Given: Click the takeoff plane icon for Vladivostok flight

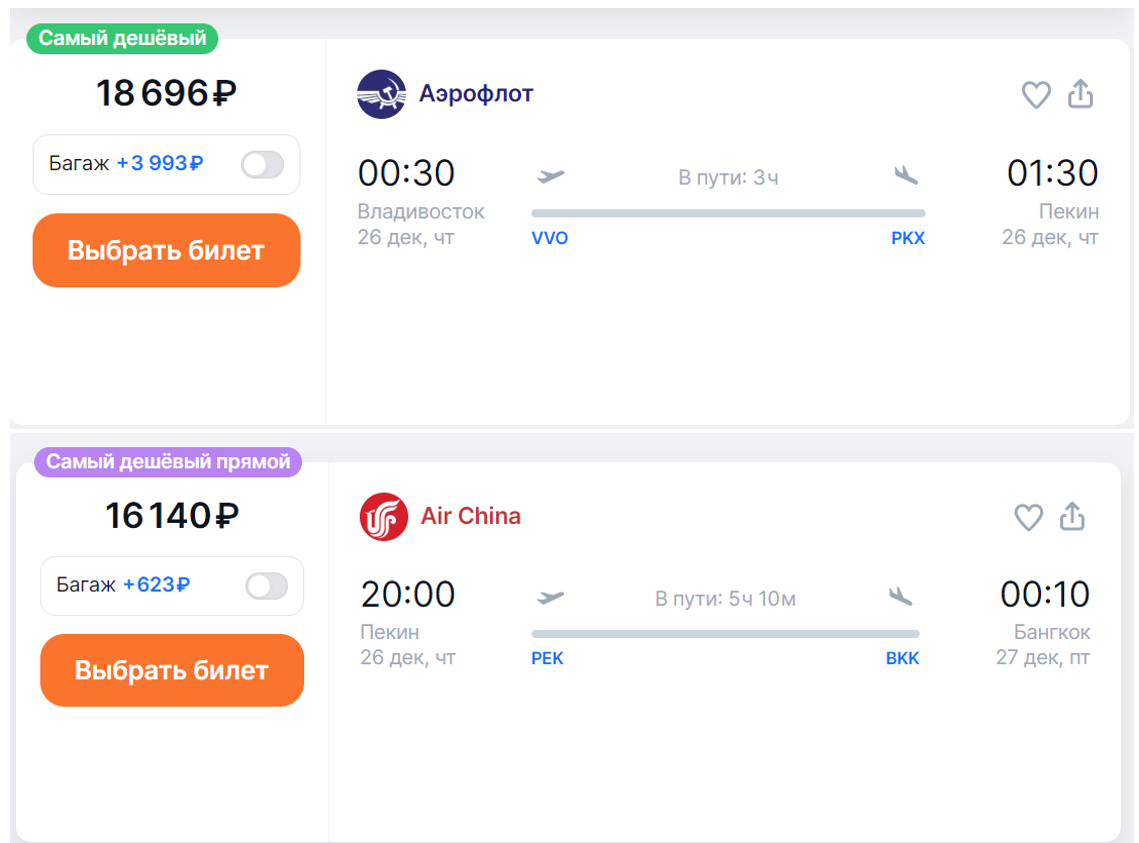Looking at the screenshot, I should point(550,176).
